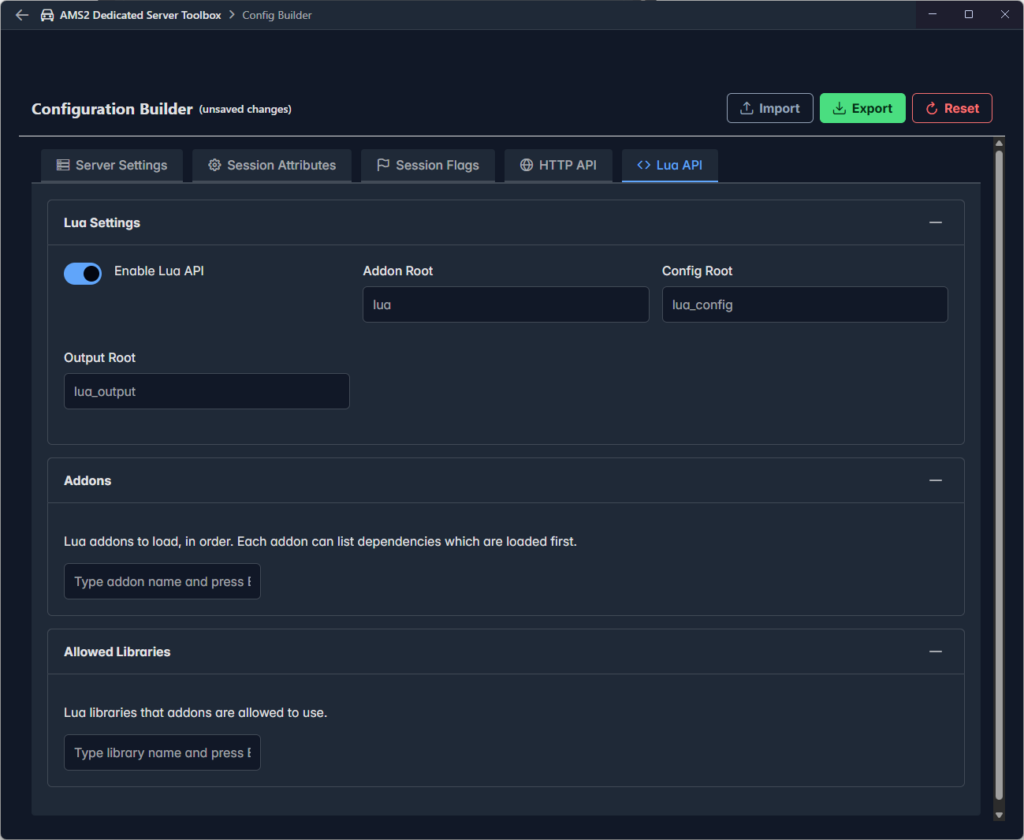Select the Lua API tab
This screenshot has height=840, width=1024.
(669, 165)
